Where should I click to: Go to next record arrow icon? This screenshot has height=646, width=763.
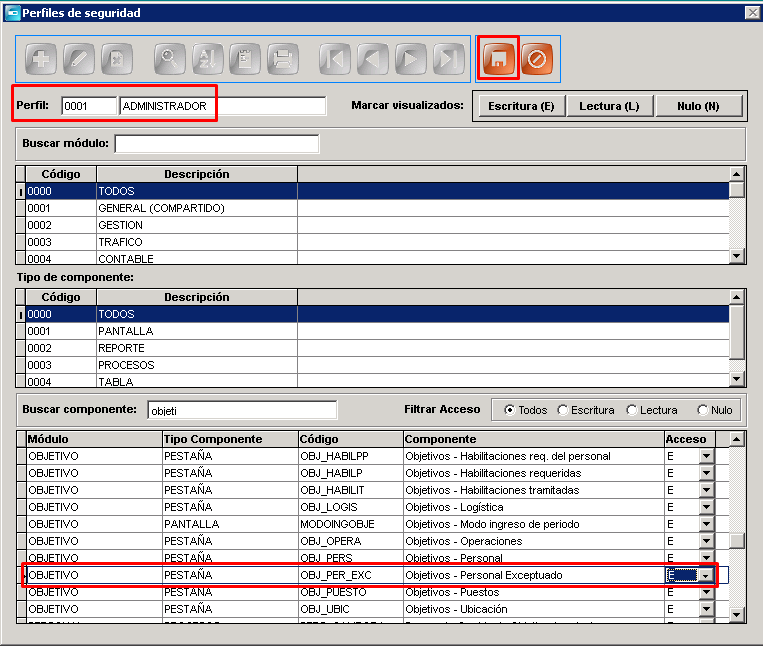tap(411, 59)
